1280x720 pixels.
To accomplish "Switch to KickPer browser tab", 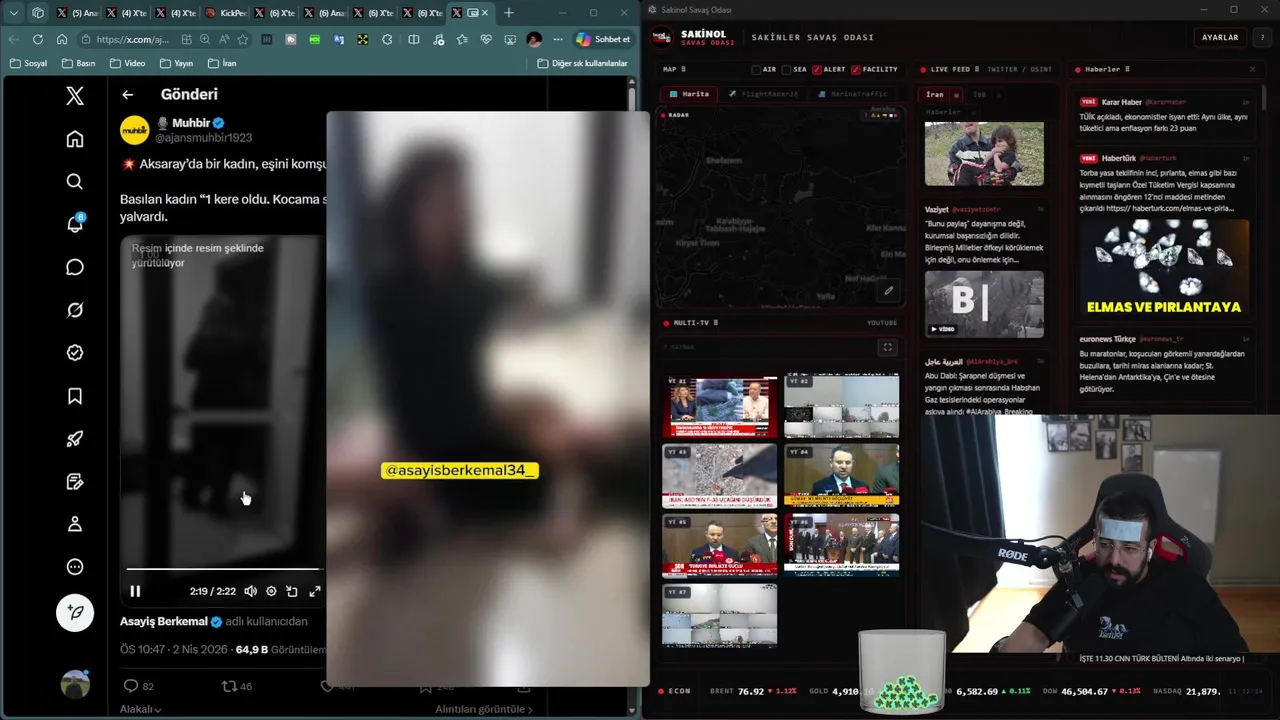I will [x=226, y=13].
